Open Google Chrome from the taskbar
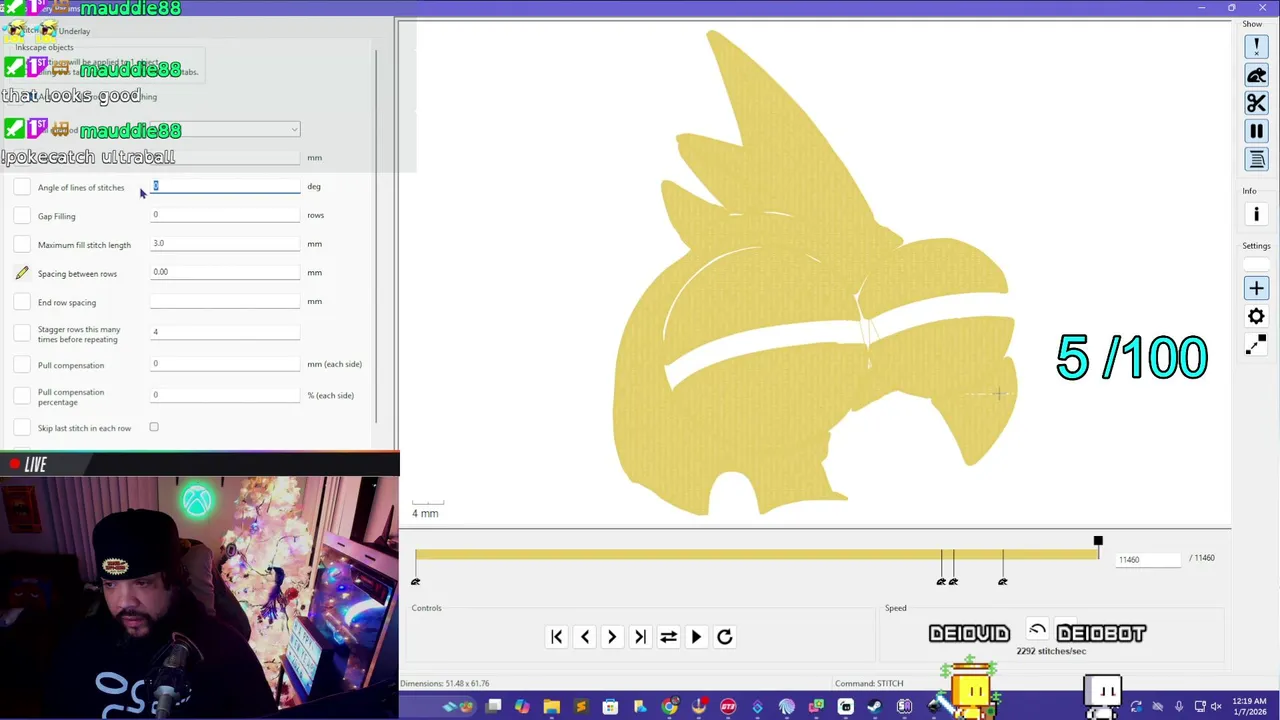 (669, 707)
